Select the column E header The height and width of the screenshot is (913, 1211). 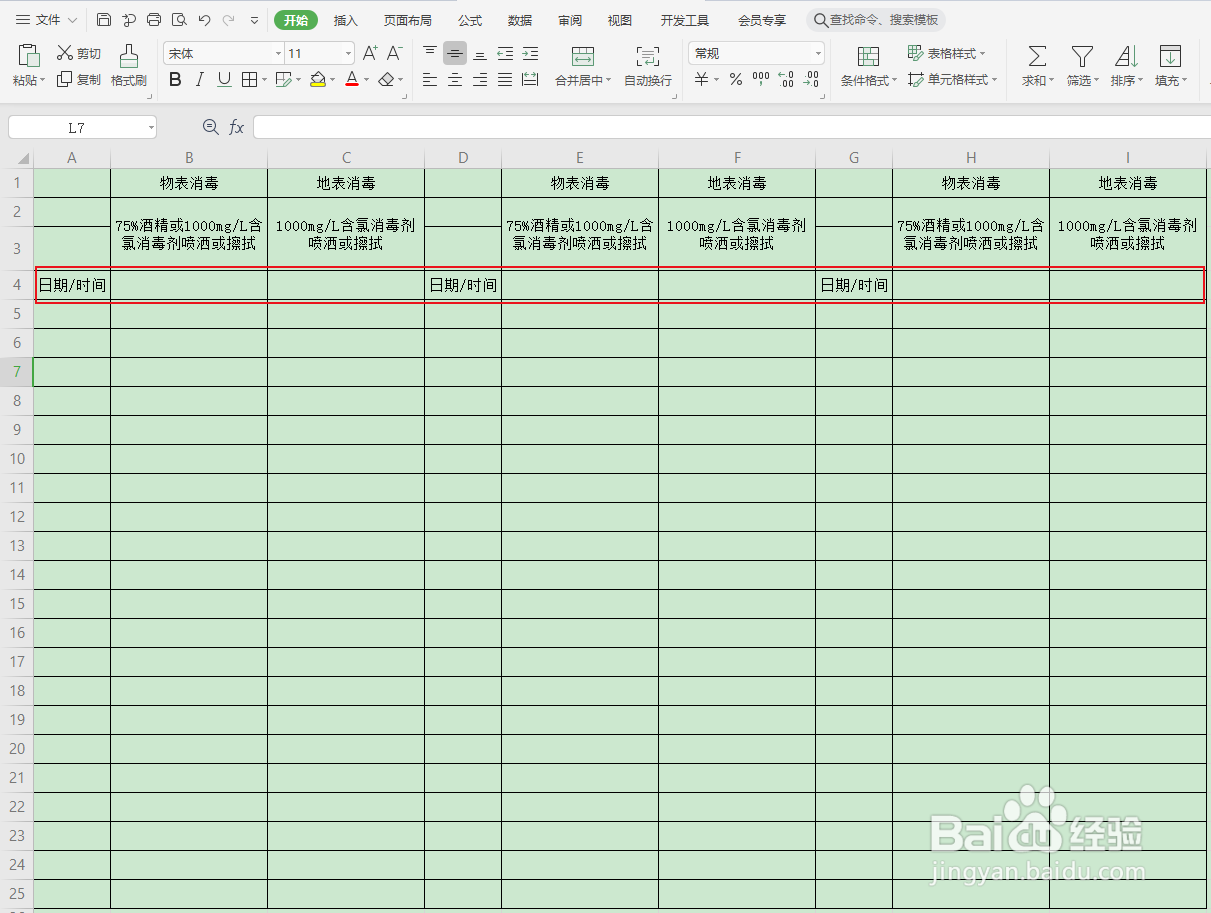click(580, 158)
